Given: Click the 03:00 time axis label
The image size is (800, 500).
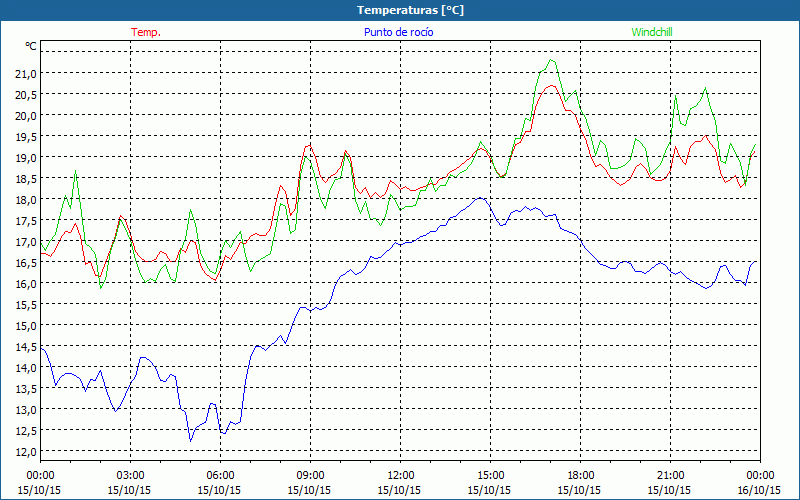Looking at the screenshot, I should coord(131,476).
